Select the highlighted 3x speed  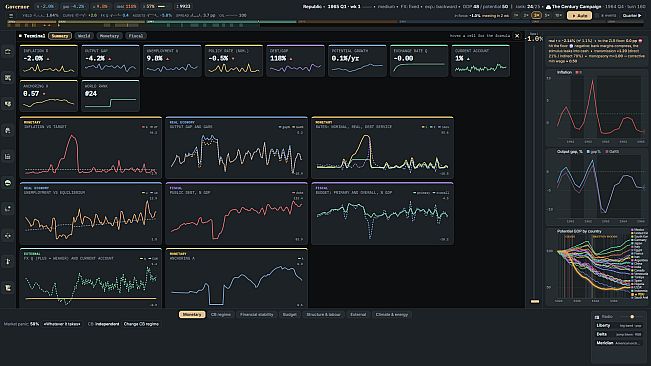pos(536,15)
